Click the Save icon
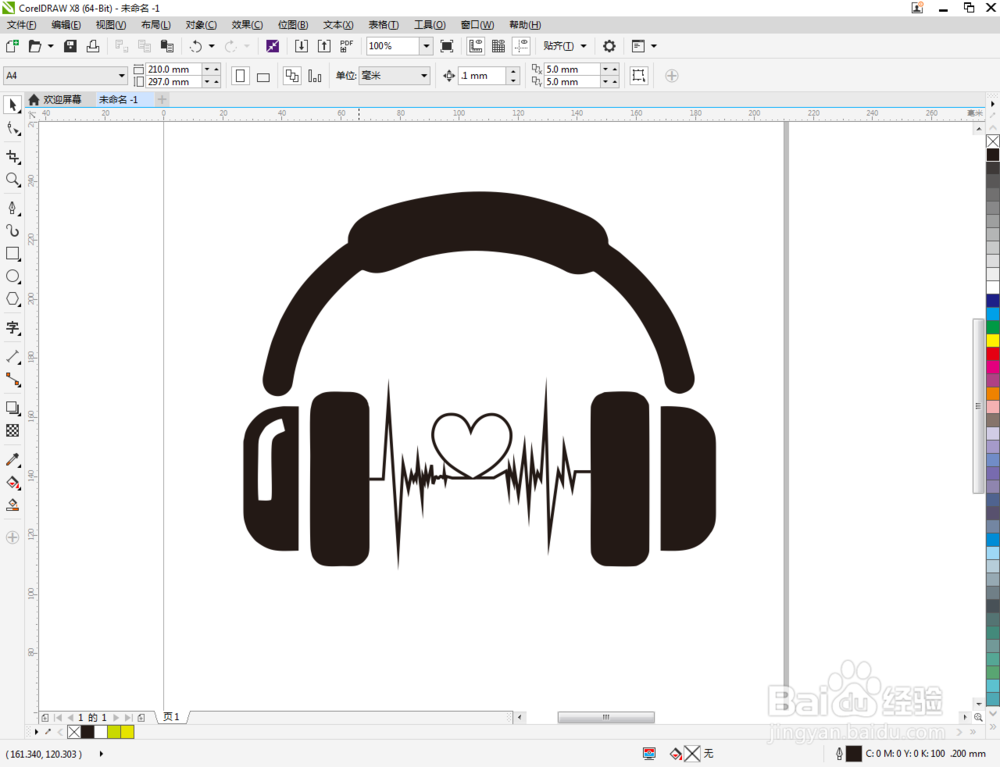Viewport: 1000px width, 767px height. 71,46
